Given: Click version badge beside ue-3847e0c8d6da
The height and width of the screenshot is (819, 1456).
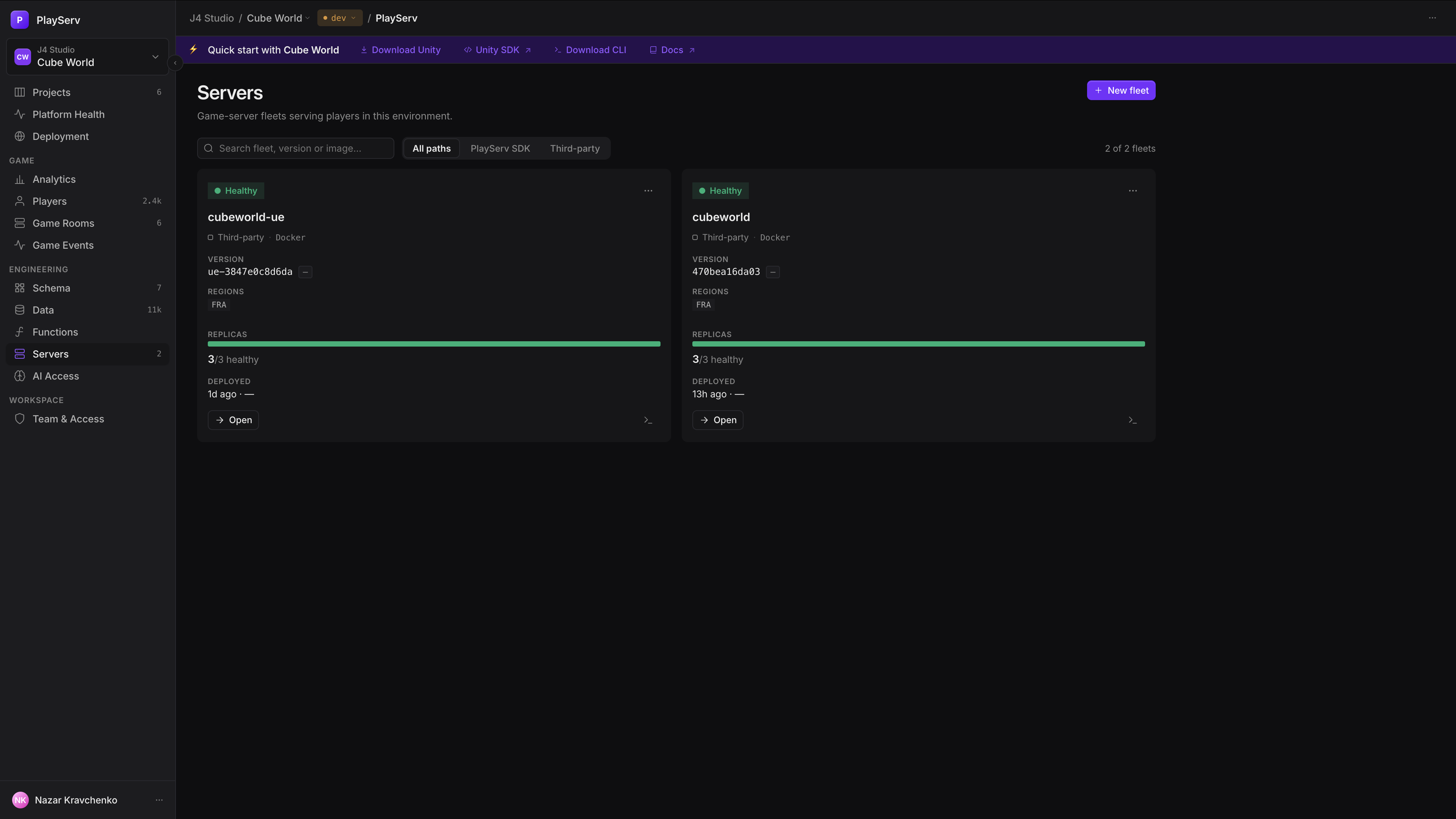Looking at the screenshot, I should point(305,272).
